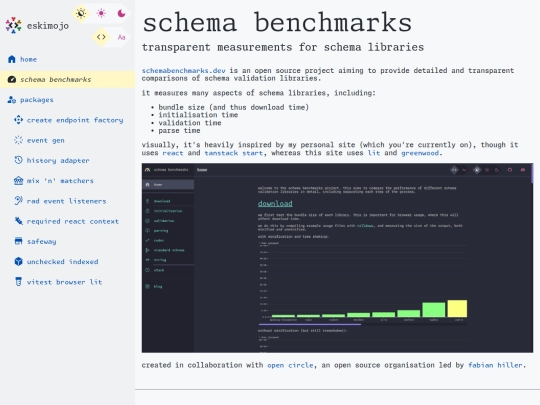This screenshot has width=540, height=405.
Task: Select the Aa regular font toggle
Action: (121, 37)
